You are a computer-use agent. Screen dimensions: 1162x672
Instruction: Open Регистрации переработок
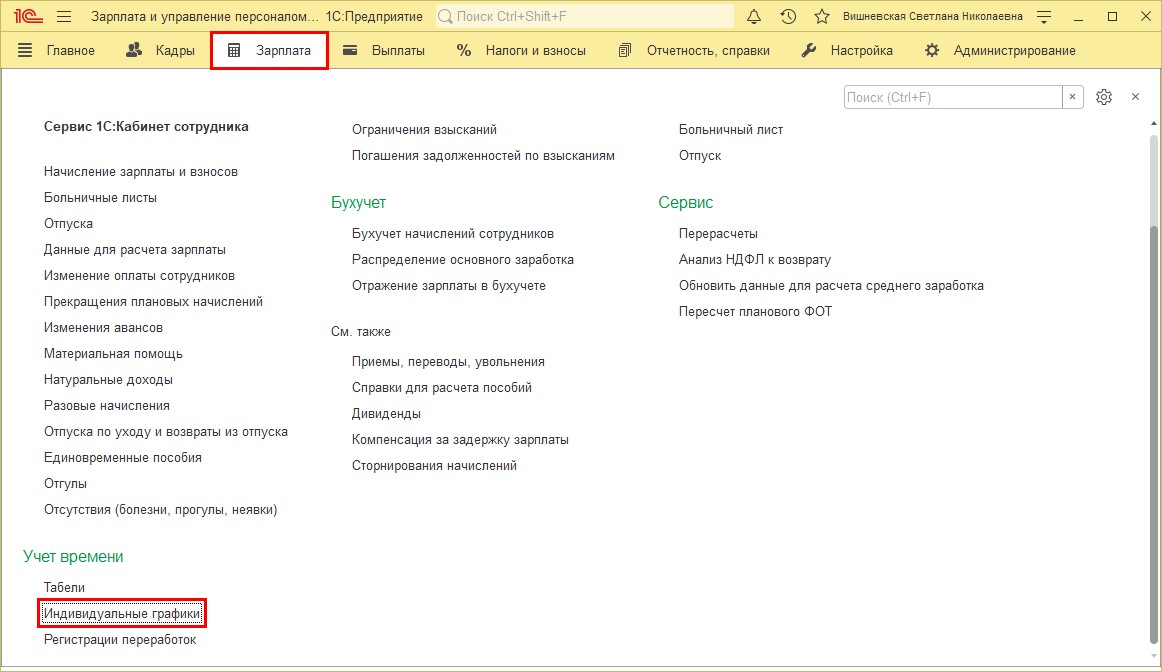click(x=120, y=639)
